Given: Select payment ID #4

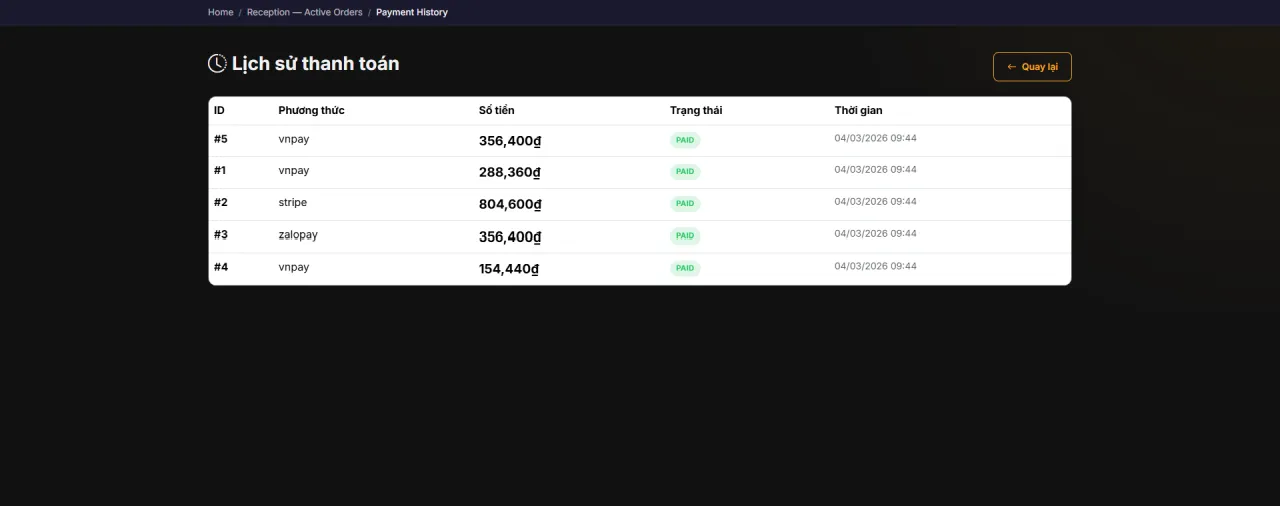Looking at the screenshot, I should pos(221,267).
